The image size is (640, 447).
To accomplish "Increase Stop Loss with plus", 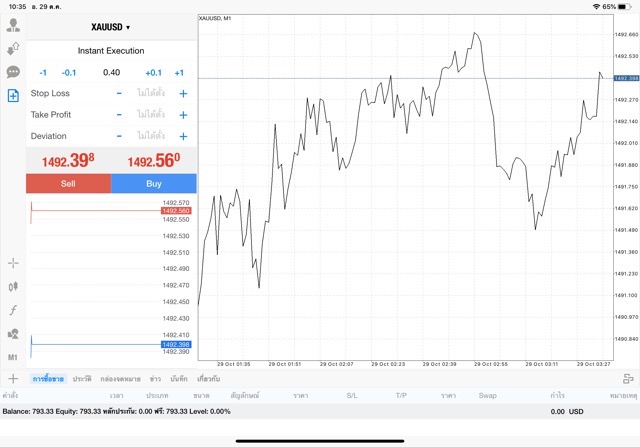I will pyautogui.click(x=183, y=93).
